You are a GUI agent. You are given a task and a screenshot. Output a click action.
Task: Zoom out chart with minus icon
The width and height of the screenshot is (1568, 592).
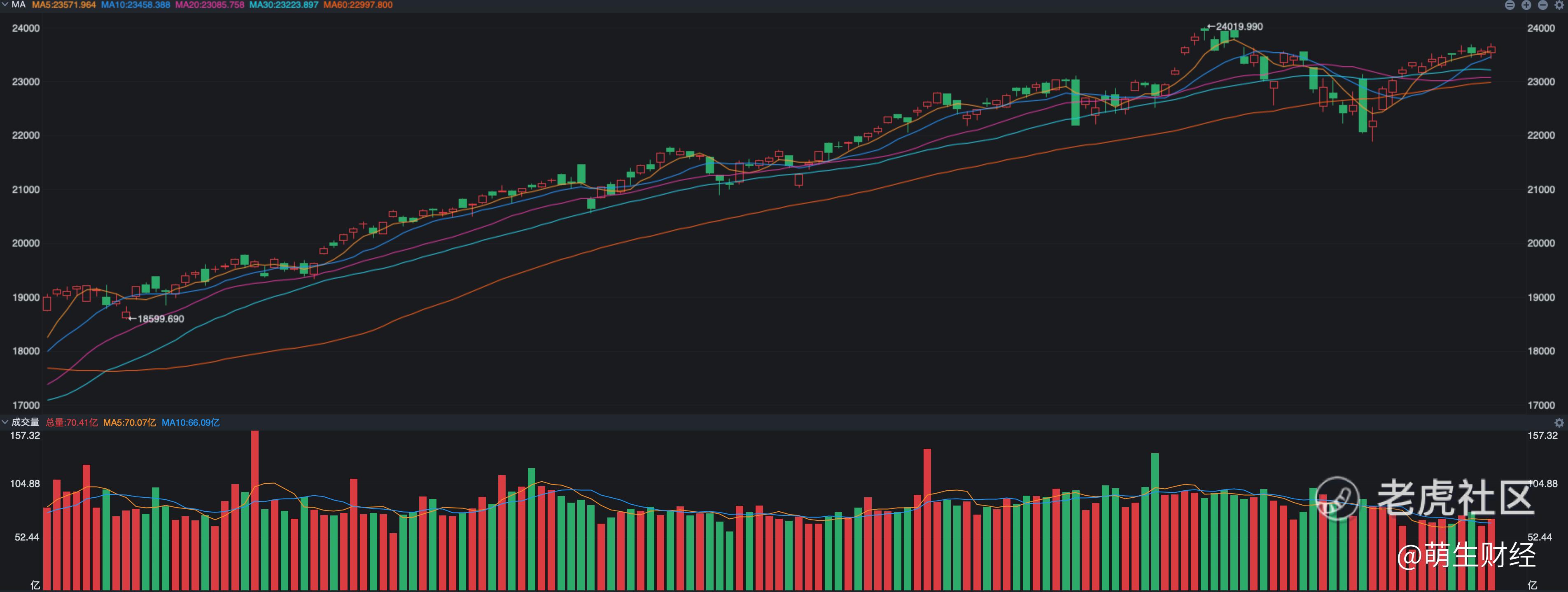tap(1542, 5)
